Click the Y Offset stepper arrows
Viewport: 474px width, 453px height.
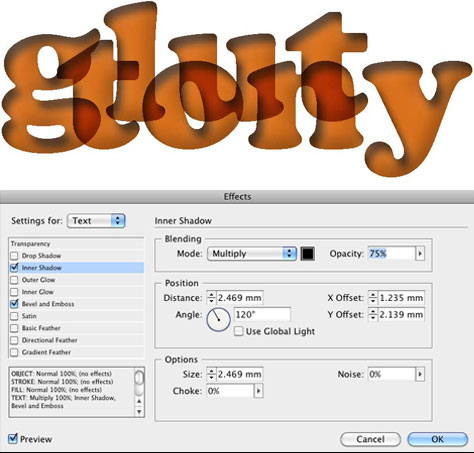[373, 315]
